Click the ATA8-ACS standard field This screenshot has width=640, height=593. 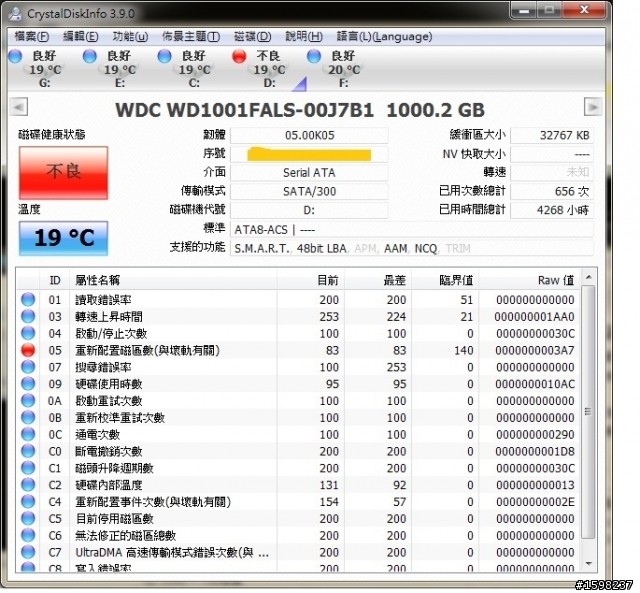(412, 230)
